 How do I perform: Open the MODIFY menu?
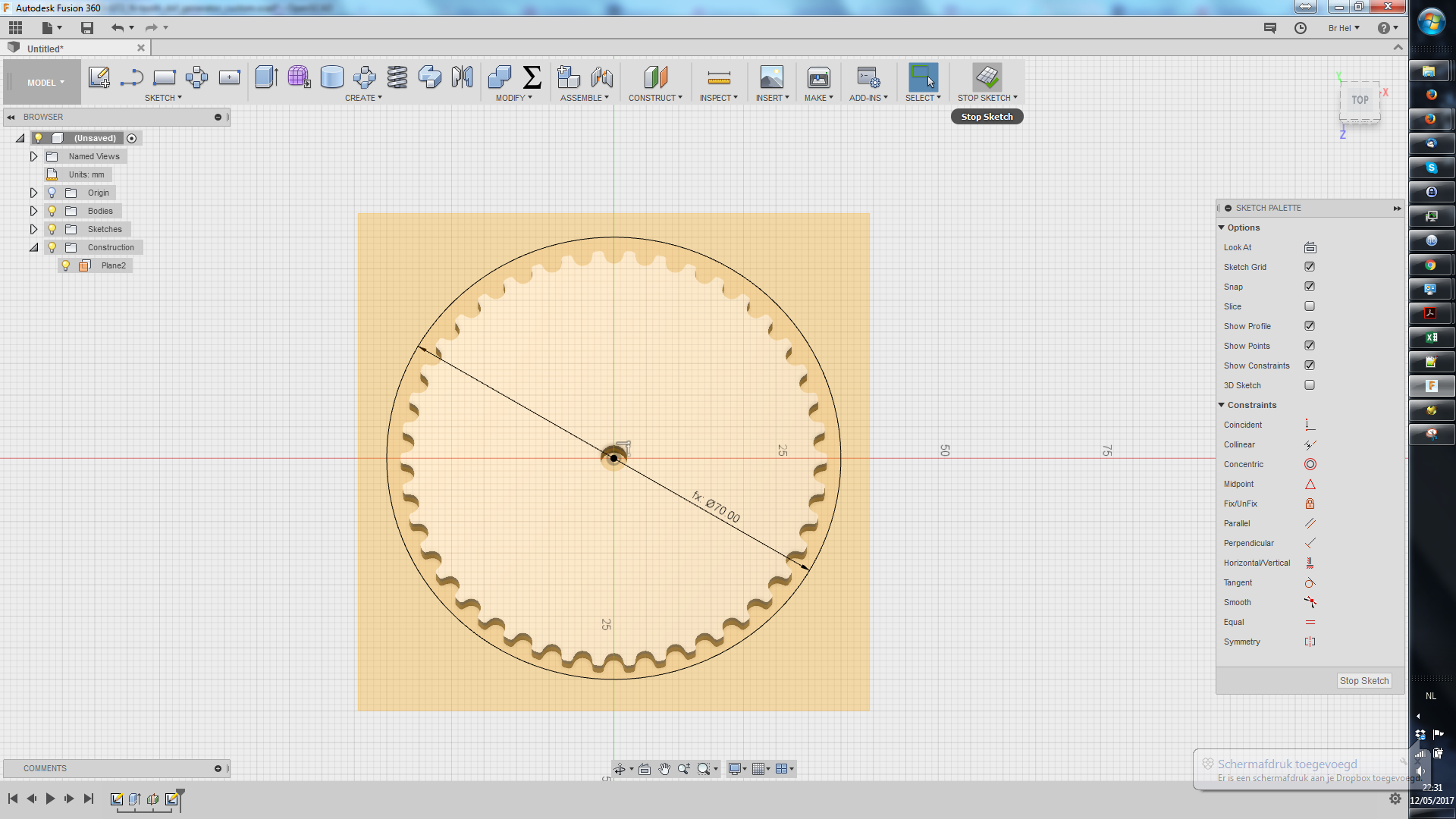[513, 98]
